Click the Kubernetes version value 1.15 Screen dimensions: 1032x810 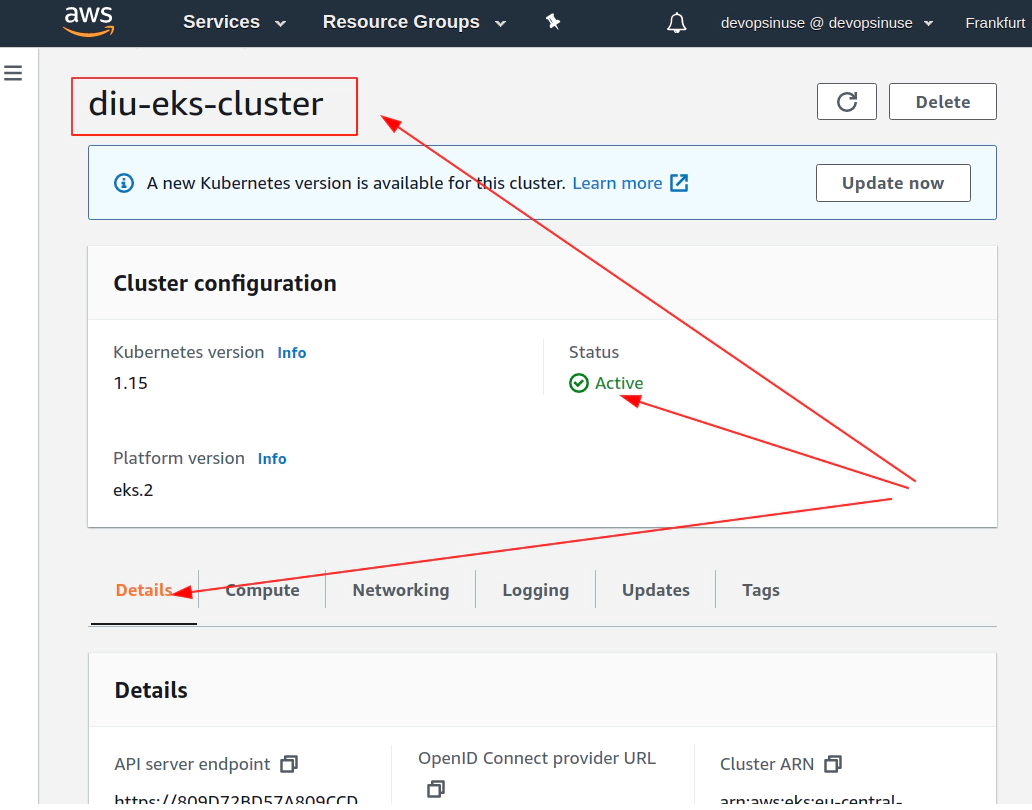130,383
